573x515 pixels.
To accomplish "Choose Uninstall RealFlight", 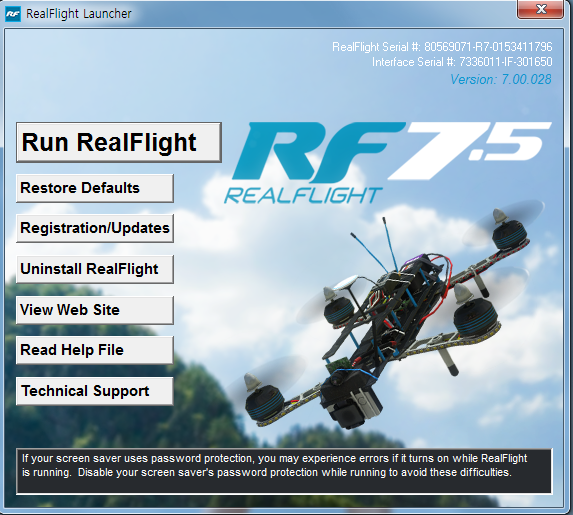I will [x=95, y=269].
